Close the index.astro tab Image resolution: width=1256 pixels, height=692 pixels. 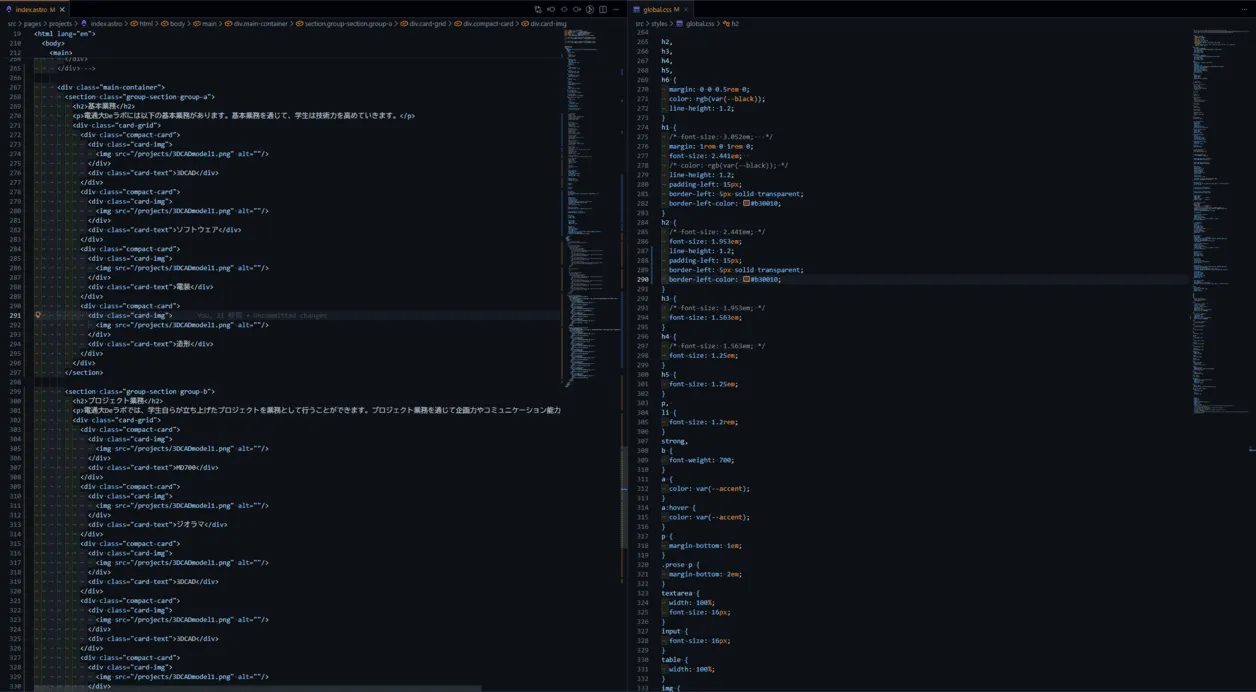point(62,9)
